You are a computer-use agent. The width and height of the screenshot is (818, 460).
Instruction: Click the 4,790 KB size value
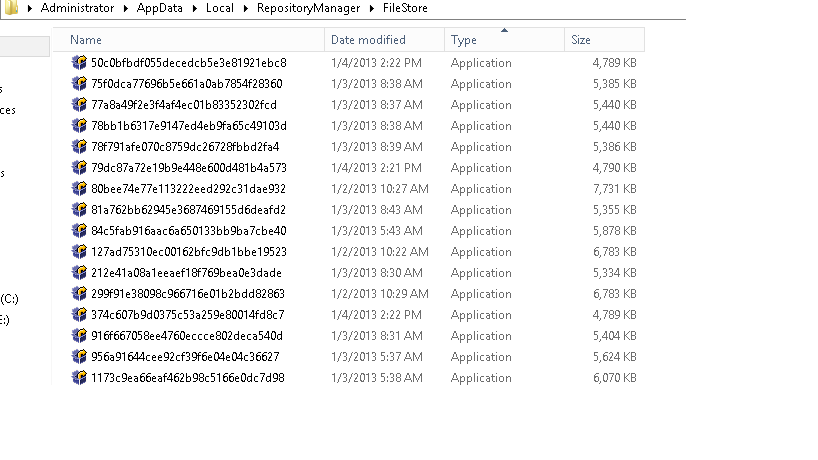point(615,168)
